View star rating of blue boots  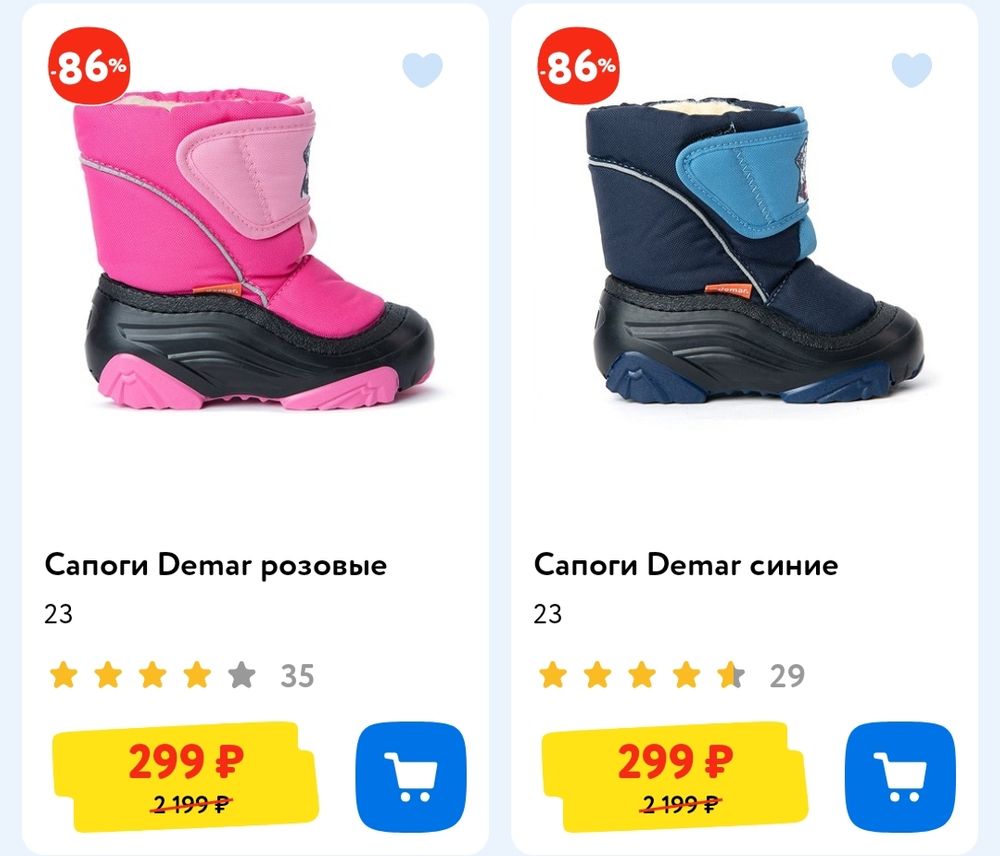(642, 675)
